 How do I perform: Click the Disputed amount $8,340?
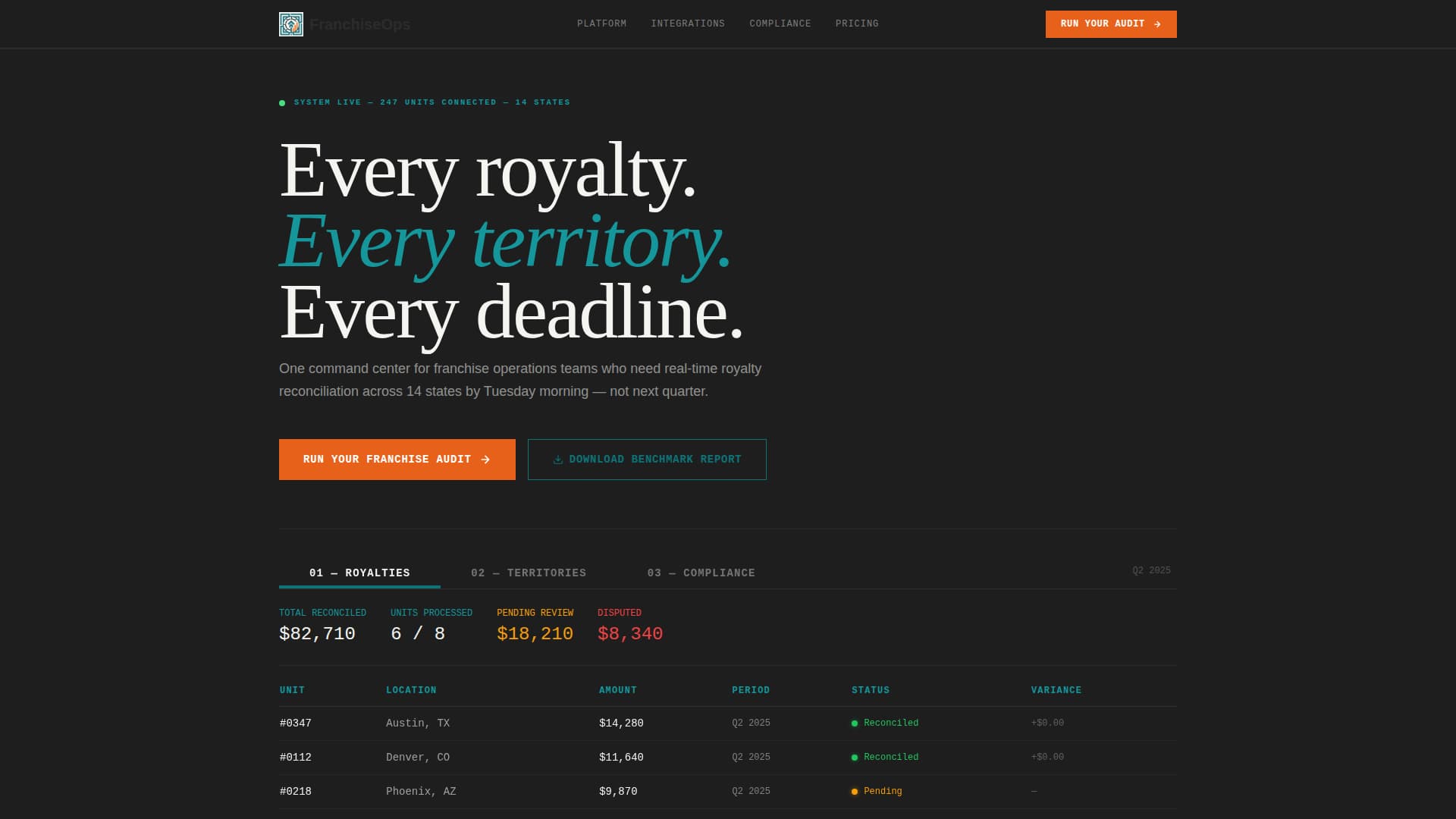[x=630, y=634]
